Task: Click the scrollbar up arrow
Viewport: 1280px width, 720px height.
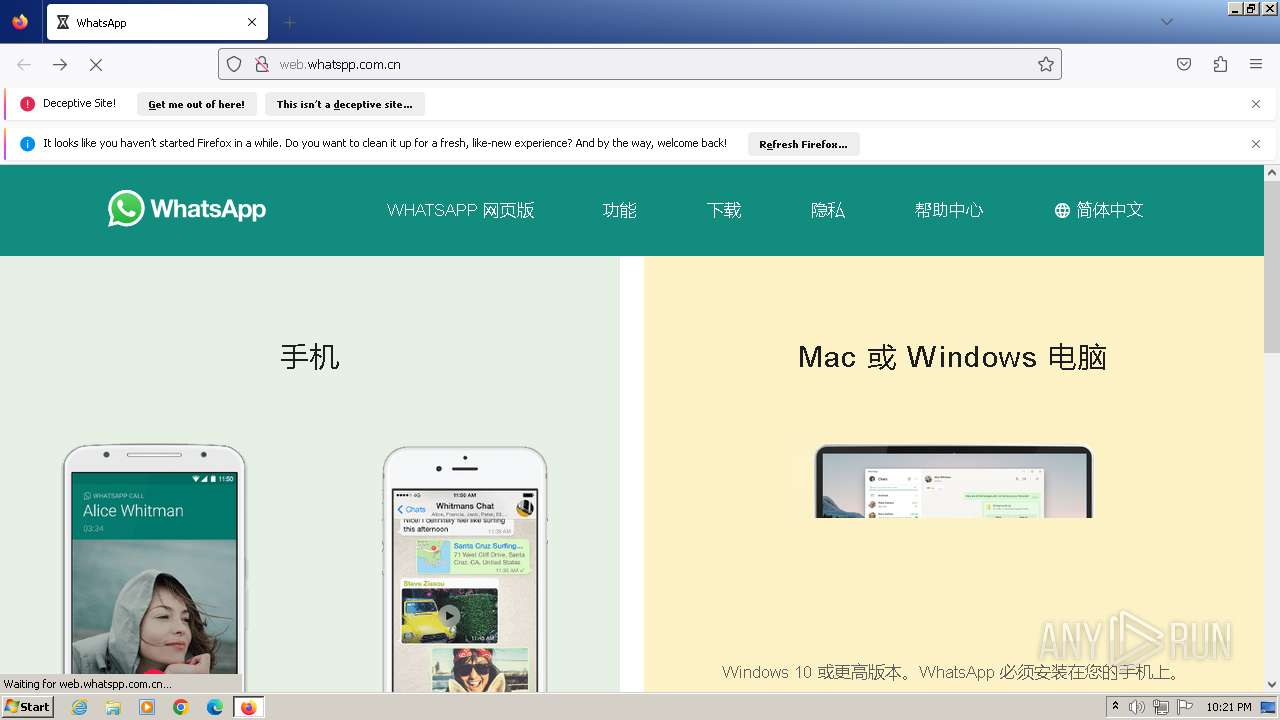Action: pyautogui.click(x=1272, y=172)
